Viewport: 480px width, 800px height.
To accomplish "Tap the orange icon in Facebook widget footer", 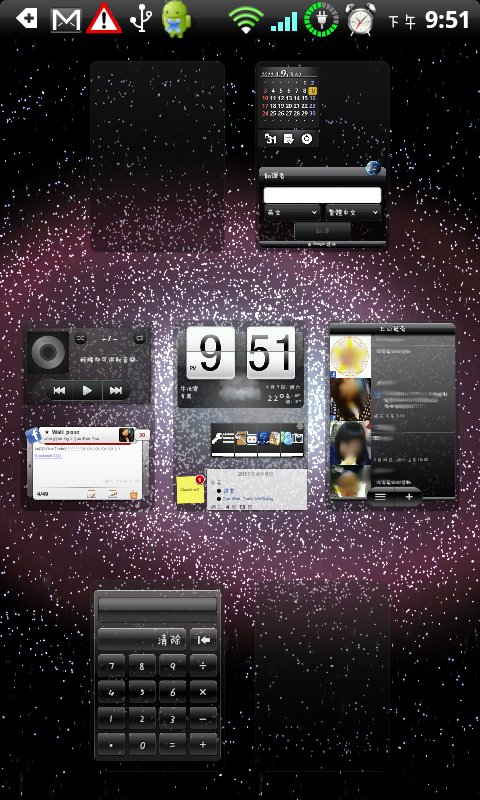I will click(134, 494).
